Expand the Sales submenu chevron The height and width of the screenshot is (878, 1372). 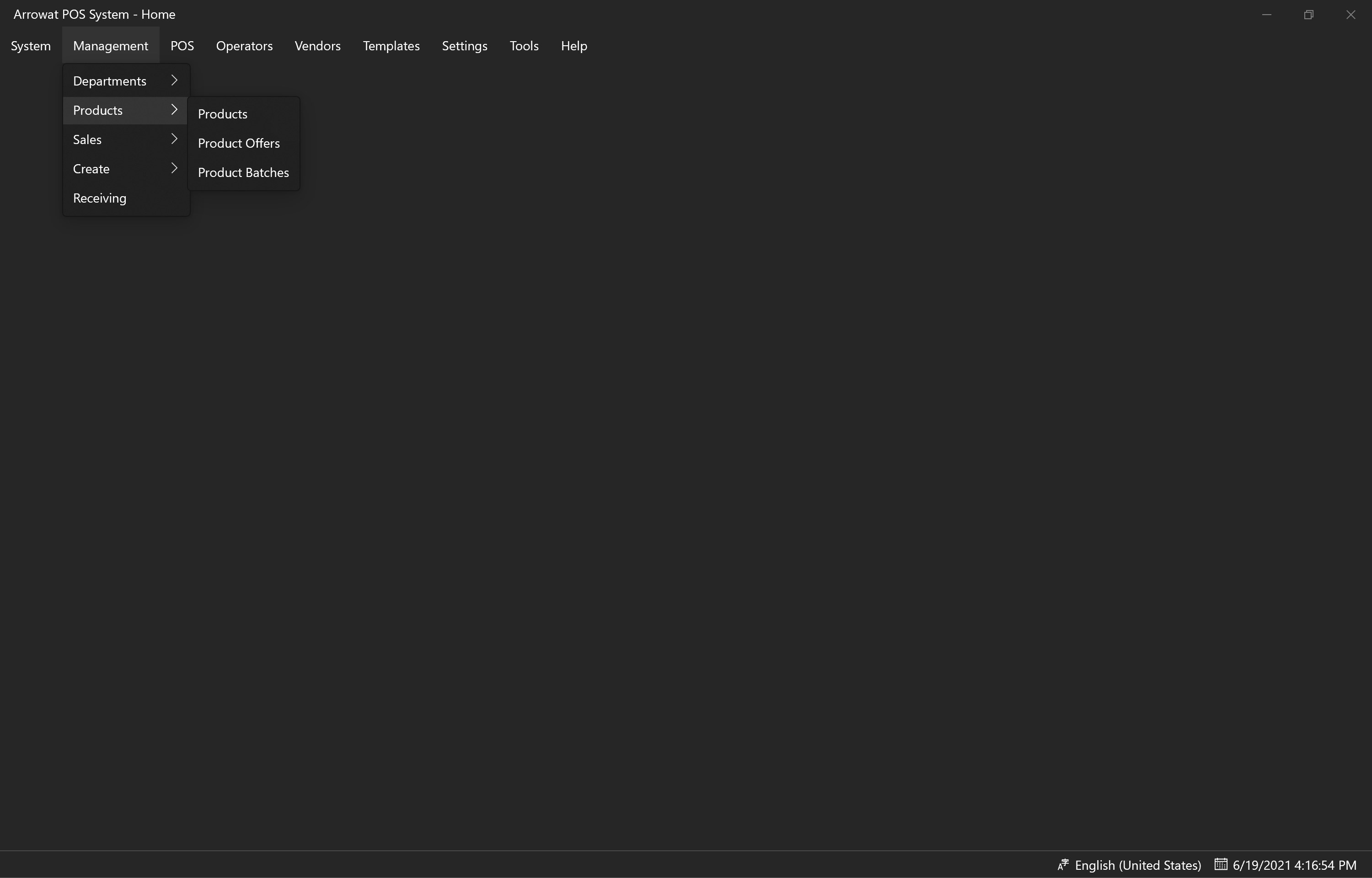point(174,139)
